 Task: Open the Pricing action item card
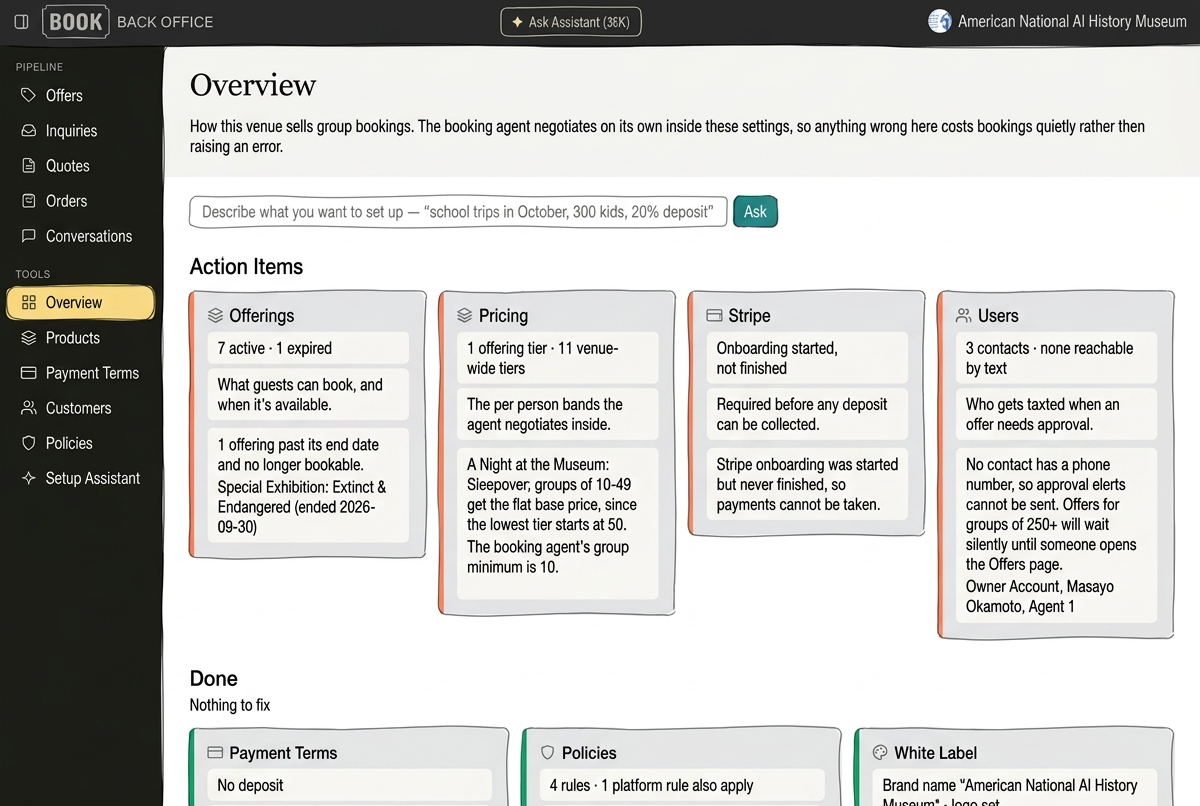(x=557, y=453)
